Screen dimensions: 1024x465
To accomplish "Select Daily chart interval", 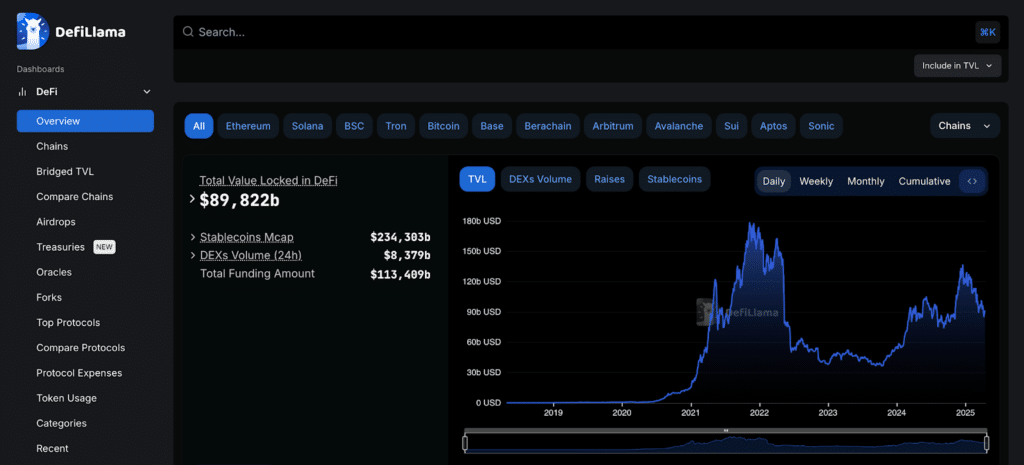I will pyautogui.click(x=774, y=182).
